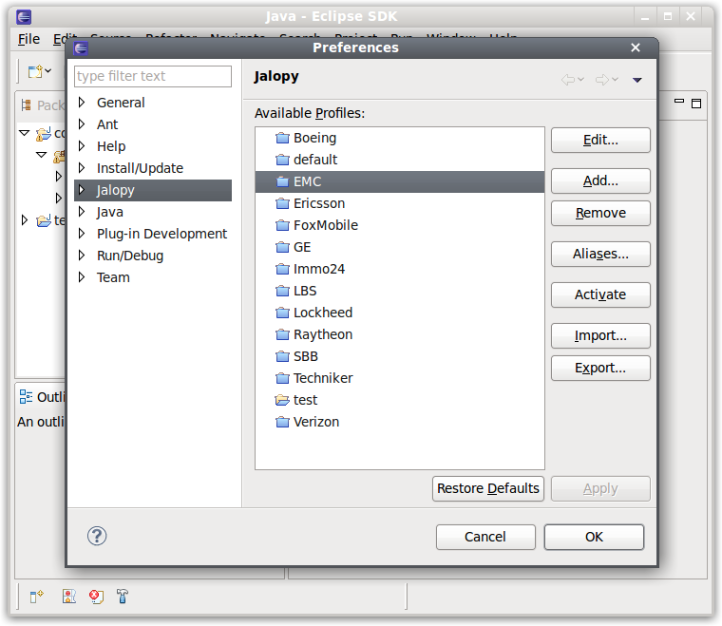Image resolution: width=722 pixels, height=626 pixels.
Task: Click the Edit... button
Action: (x=600, y=140)
